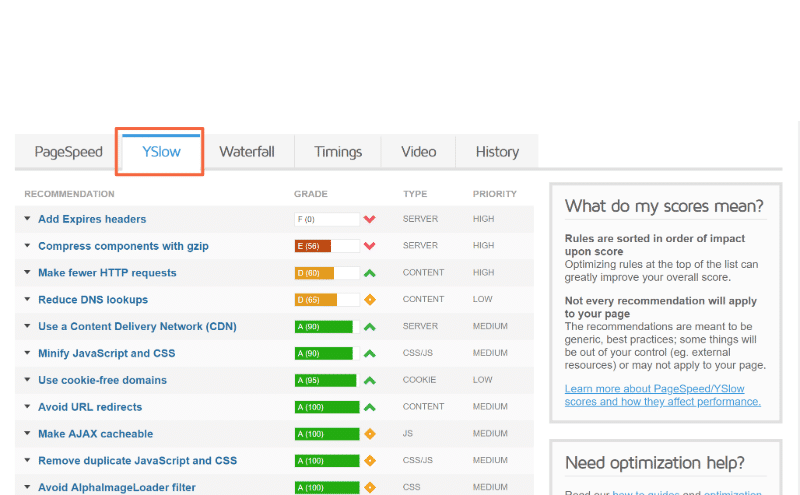Open Learn more about PageSpeed/YSlow scores link

point(662,395)
